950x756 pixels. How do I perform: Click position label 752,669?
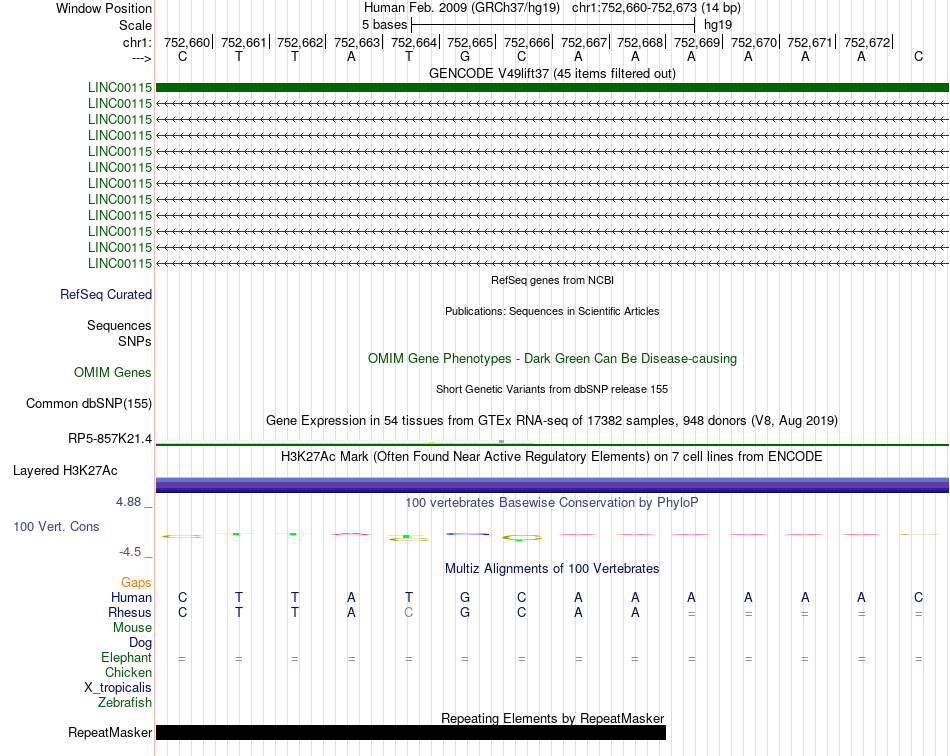tap(697, 42)
